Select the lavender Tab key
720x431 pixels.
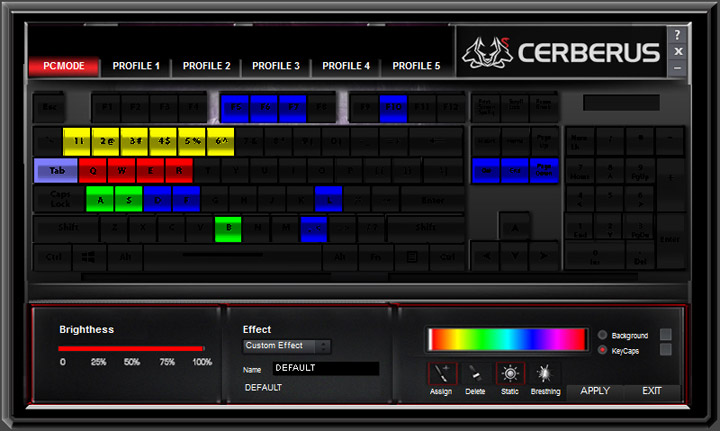point(56,171)
